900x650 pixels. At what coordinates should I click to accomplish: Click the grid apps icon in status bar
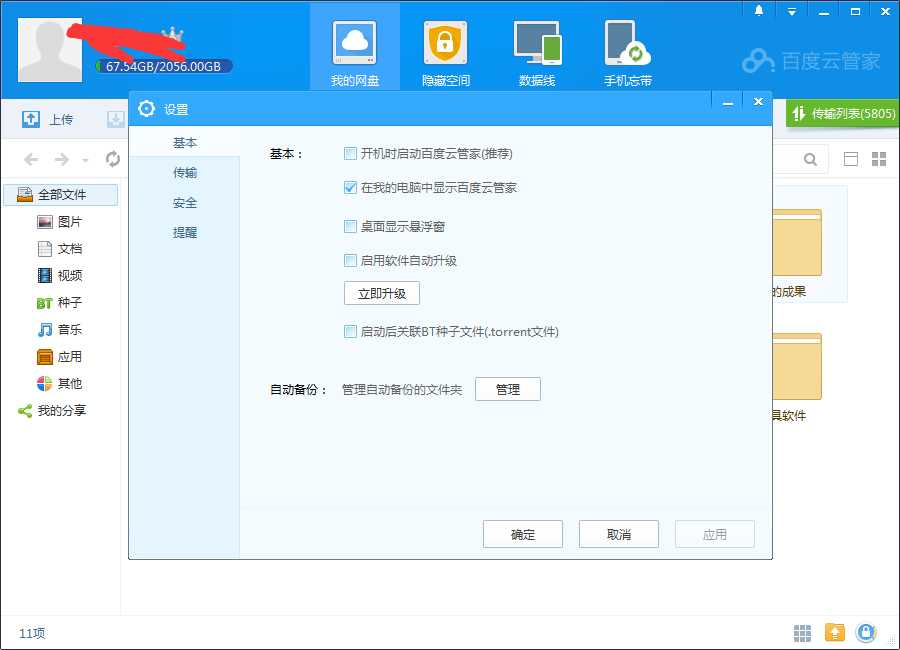(802, 633)
